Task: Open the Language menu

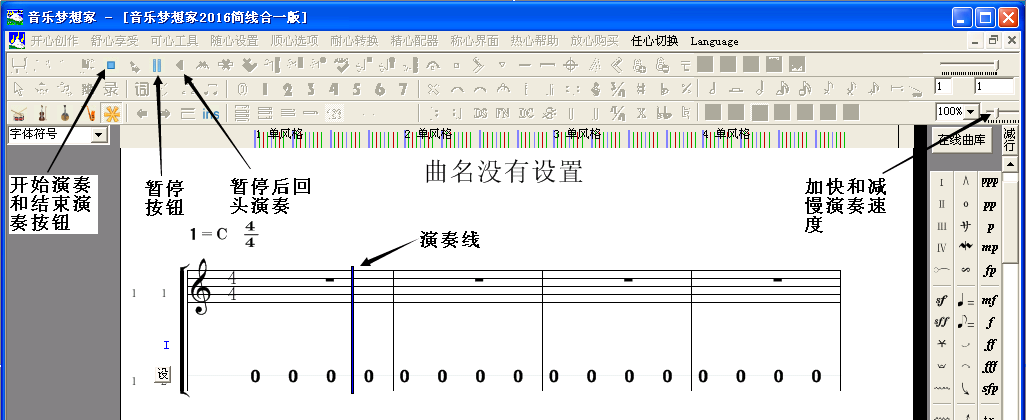Action: coord(714,41)
